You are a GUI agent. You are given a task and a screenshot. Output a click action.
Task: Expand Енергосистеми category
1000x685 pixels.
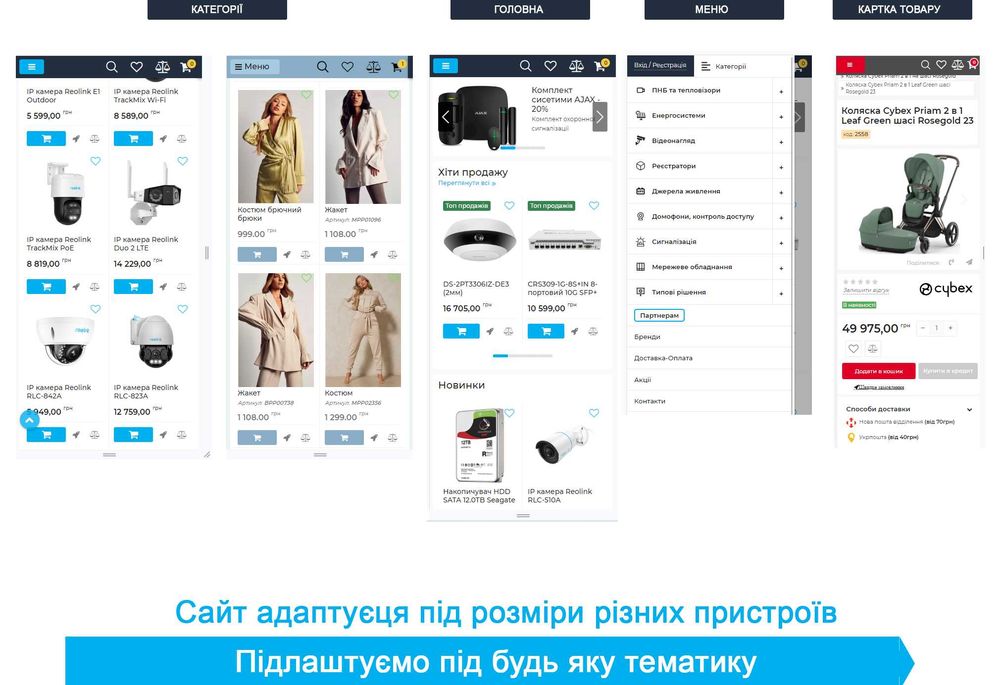pos(781,117)
